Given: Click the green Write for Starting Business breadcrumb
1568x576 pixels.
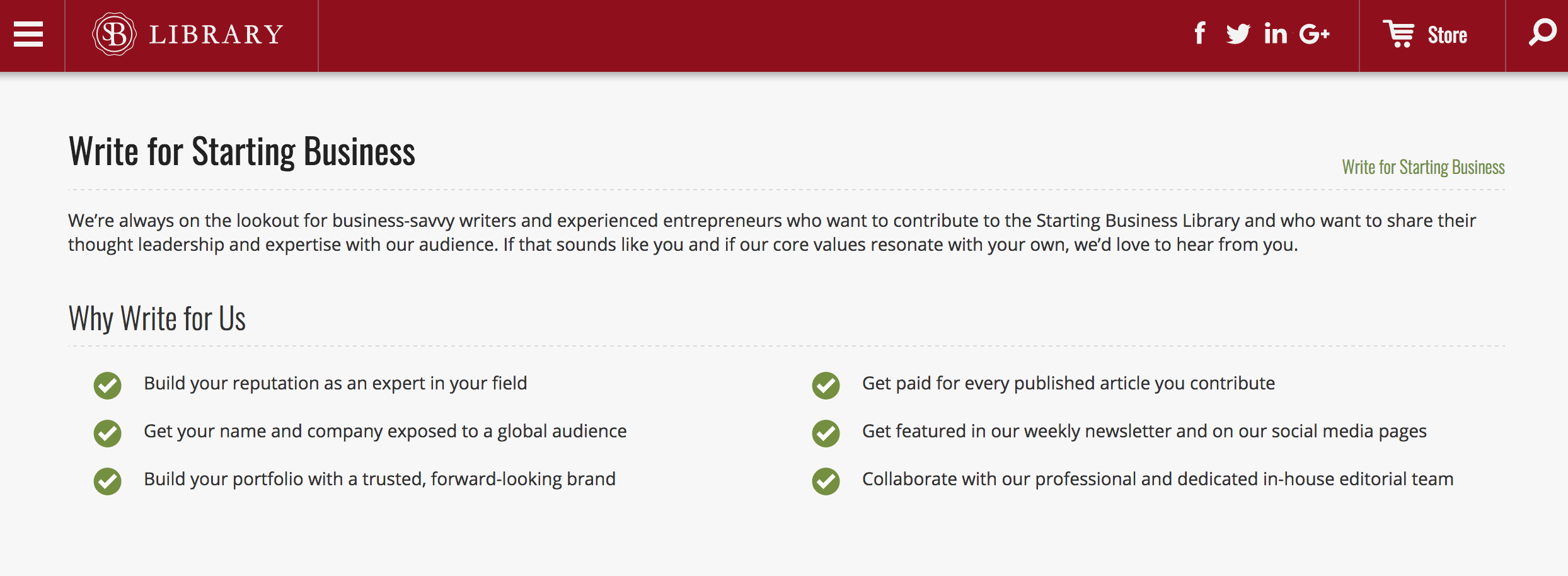Looking at the screenshot, I should (1423, 167).
